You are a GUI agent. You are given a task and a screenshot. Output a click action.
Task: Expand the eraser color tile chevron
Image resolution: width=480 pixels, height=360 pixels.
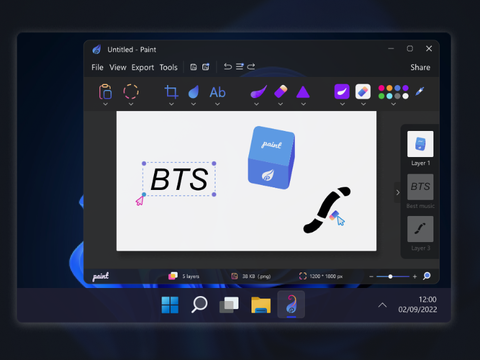(x=363, y=104)
